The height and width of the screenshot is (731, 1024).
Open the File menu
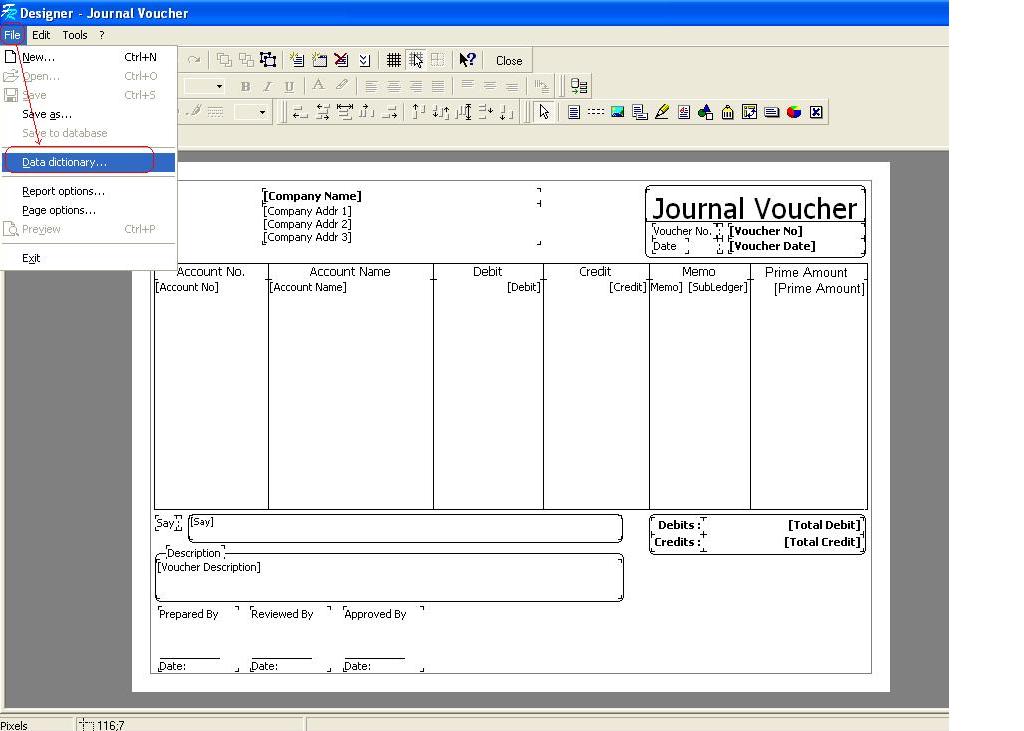point(12,35)
